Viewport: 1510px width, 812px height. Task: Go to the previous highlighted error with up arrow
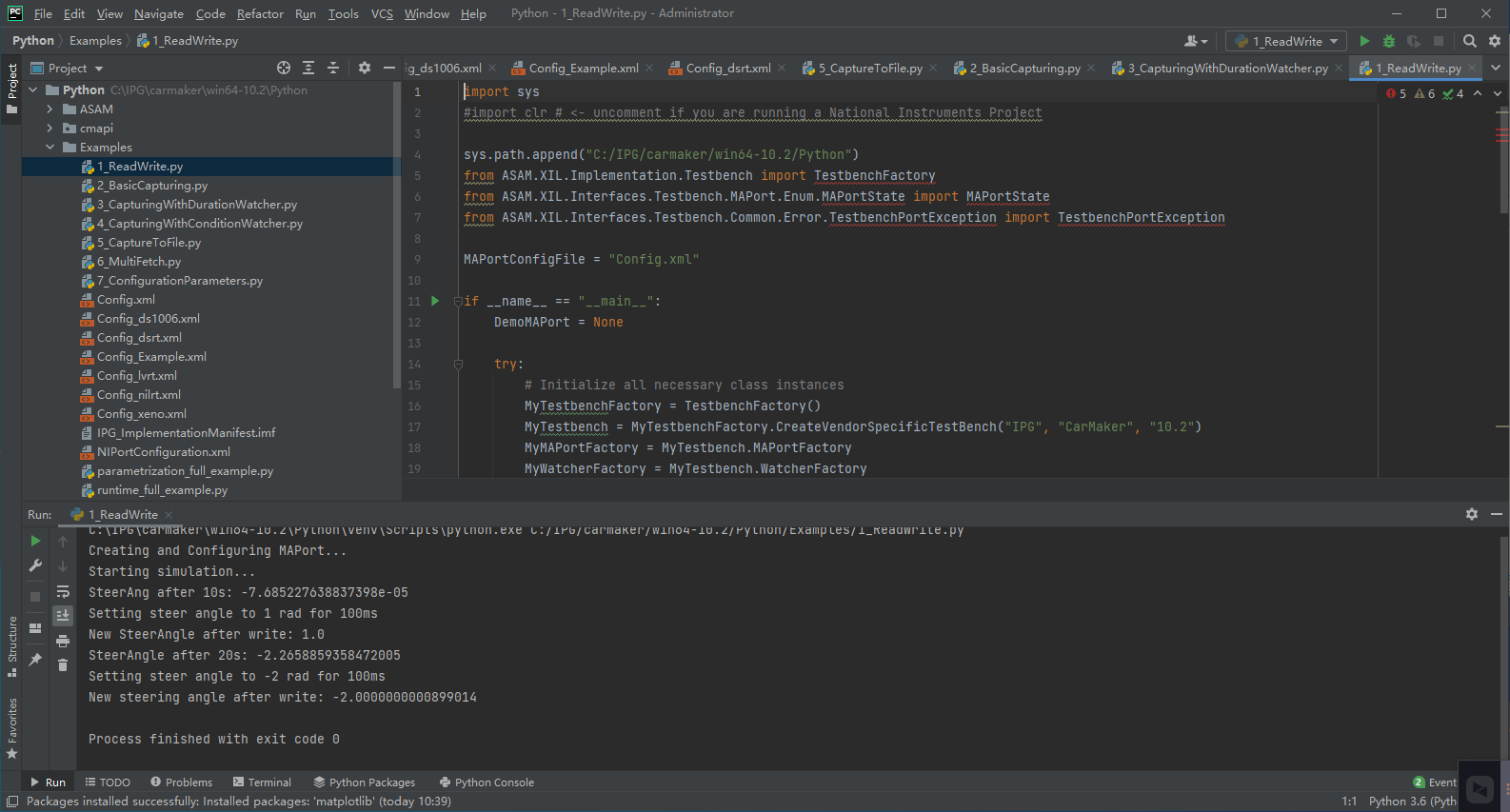(1478, 93)
